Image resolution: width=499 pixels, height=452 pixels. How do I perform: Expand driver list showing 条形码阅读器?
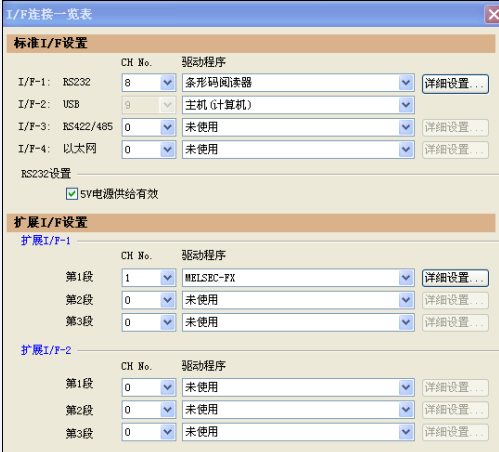[406, 83]
